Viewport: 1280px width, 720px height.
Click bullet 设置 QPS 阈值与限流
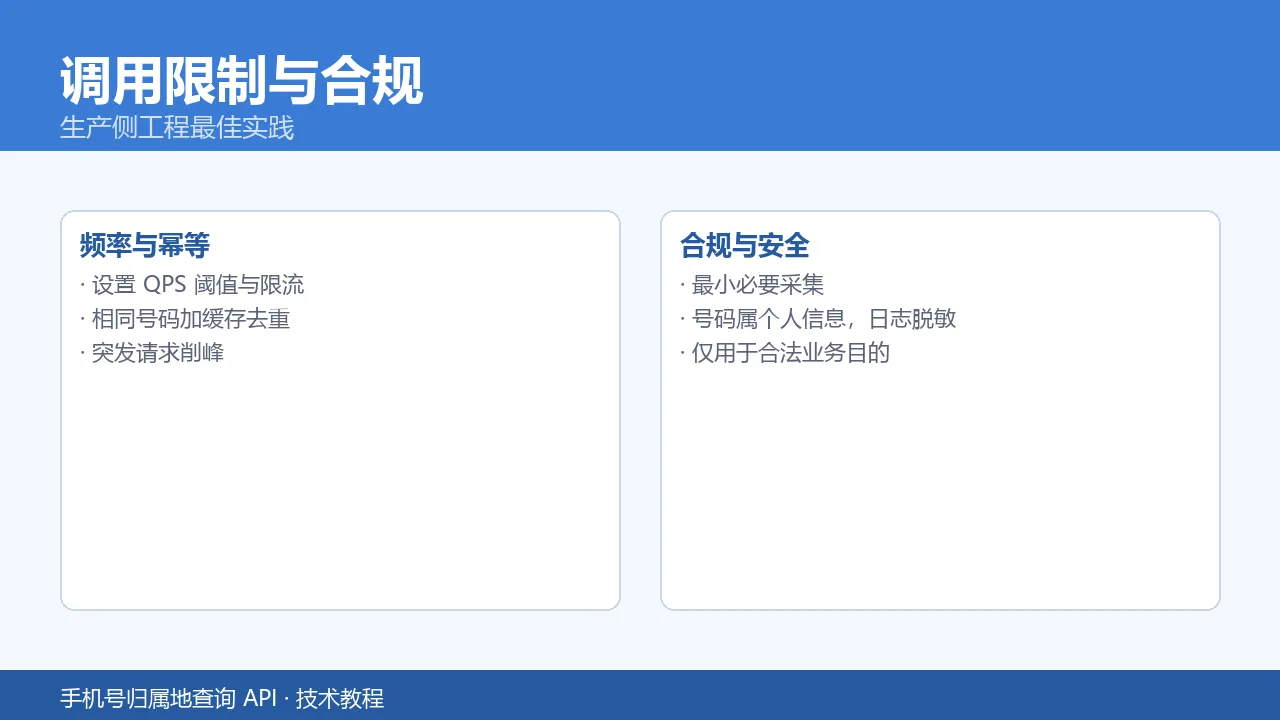[x=192, y=285]
